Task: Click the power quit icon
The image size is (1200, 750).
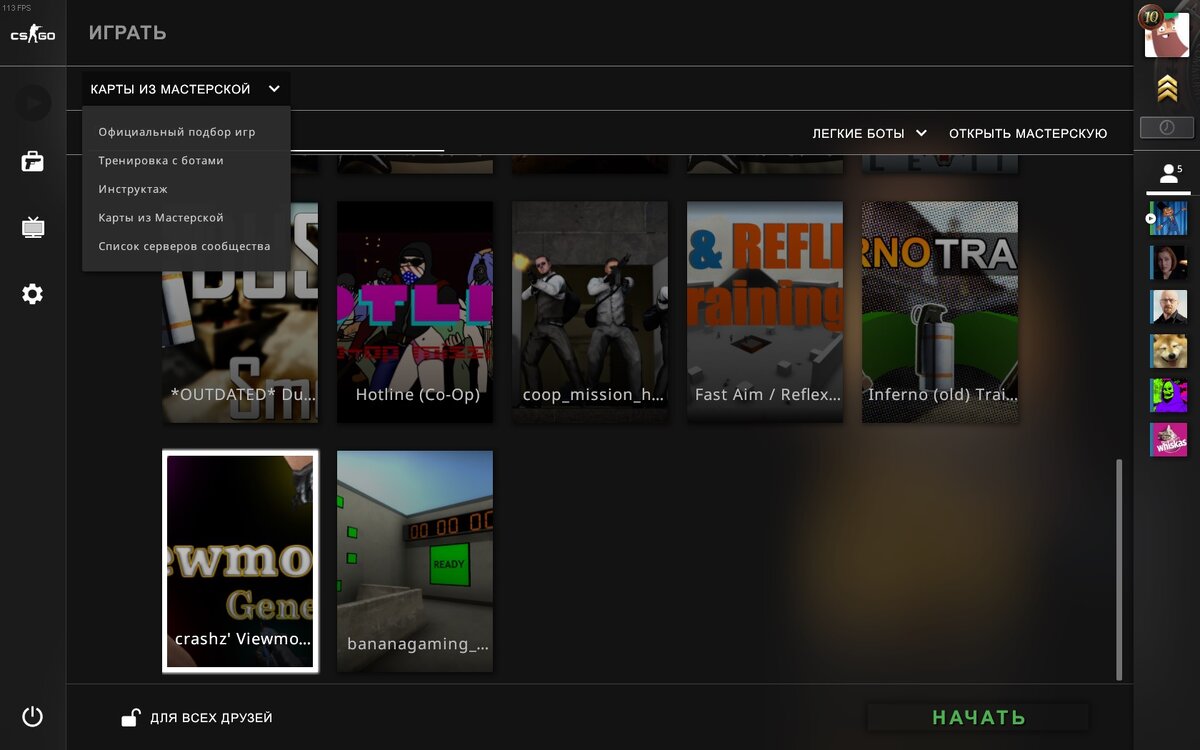Action: (x=33, y=716)
